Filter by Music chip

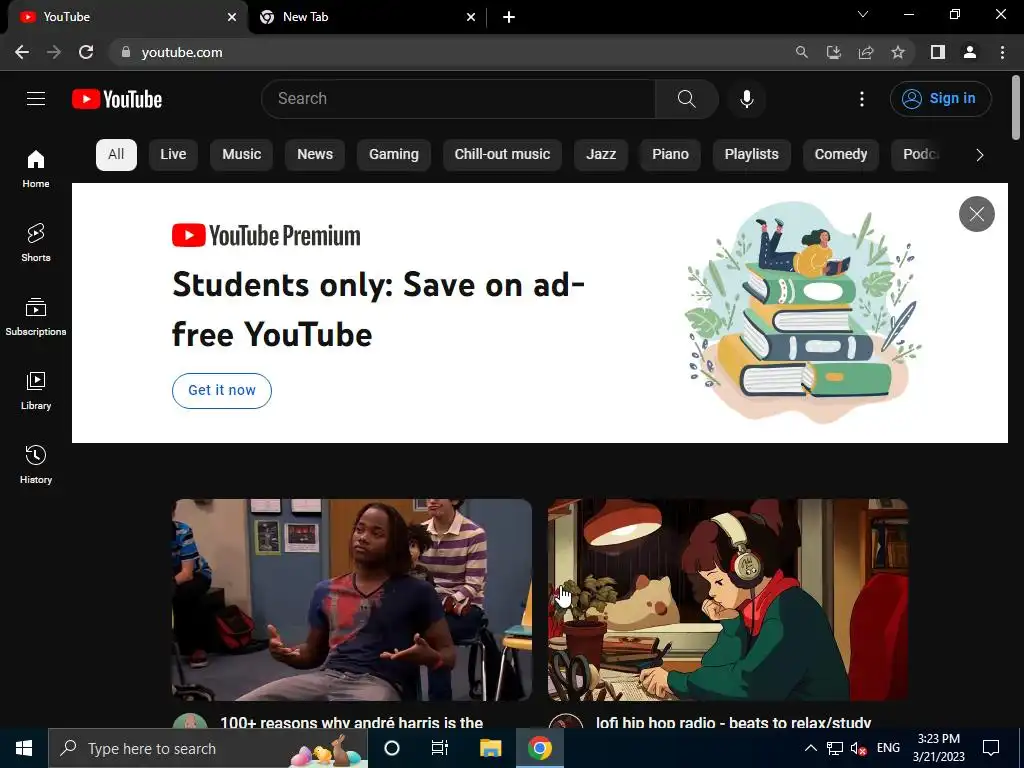point(242,155)
